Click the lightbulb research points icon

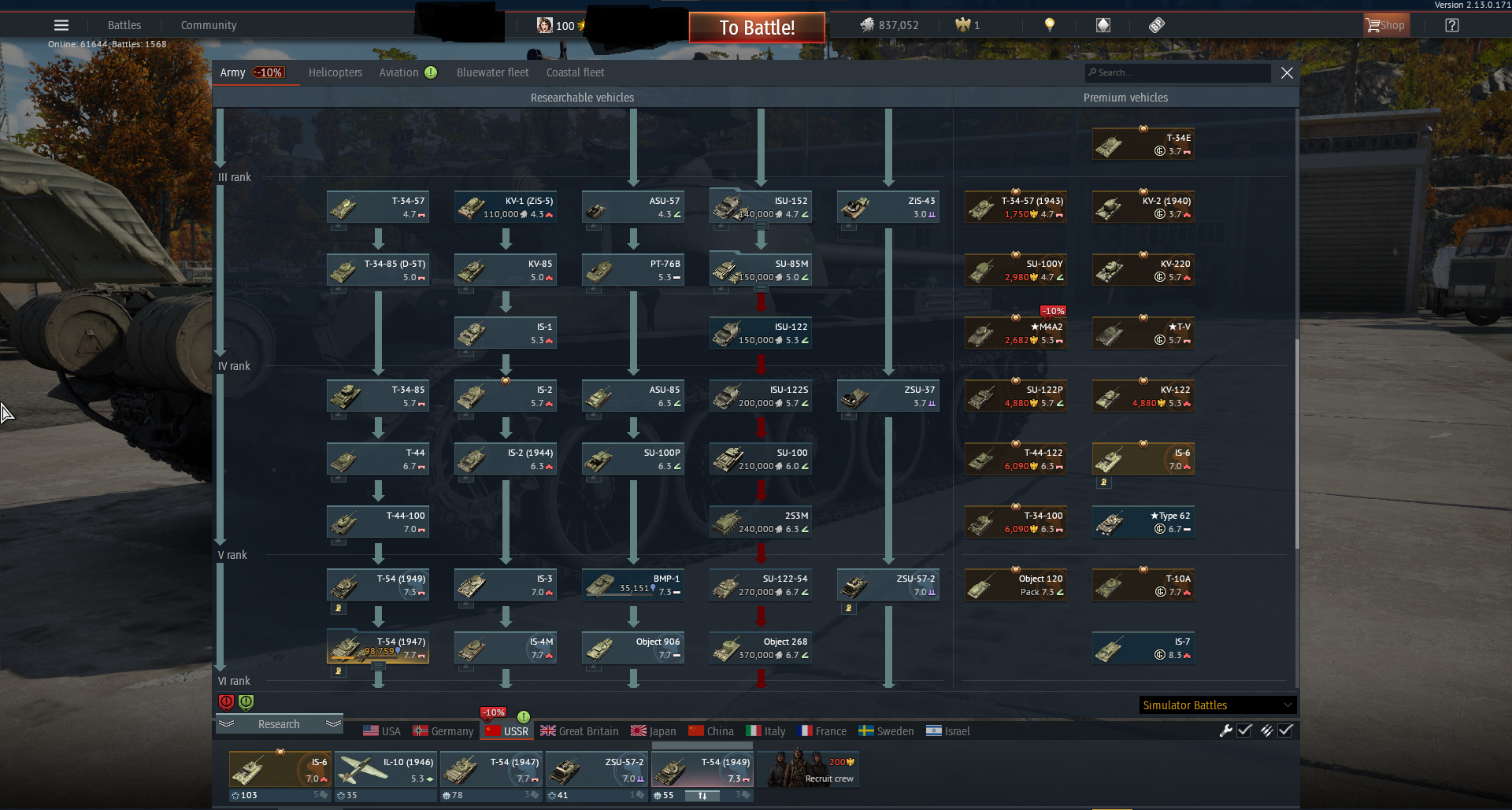pyautogui.click(x=1049, y=25)
